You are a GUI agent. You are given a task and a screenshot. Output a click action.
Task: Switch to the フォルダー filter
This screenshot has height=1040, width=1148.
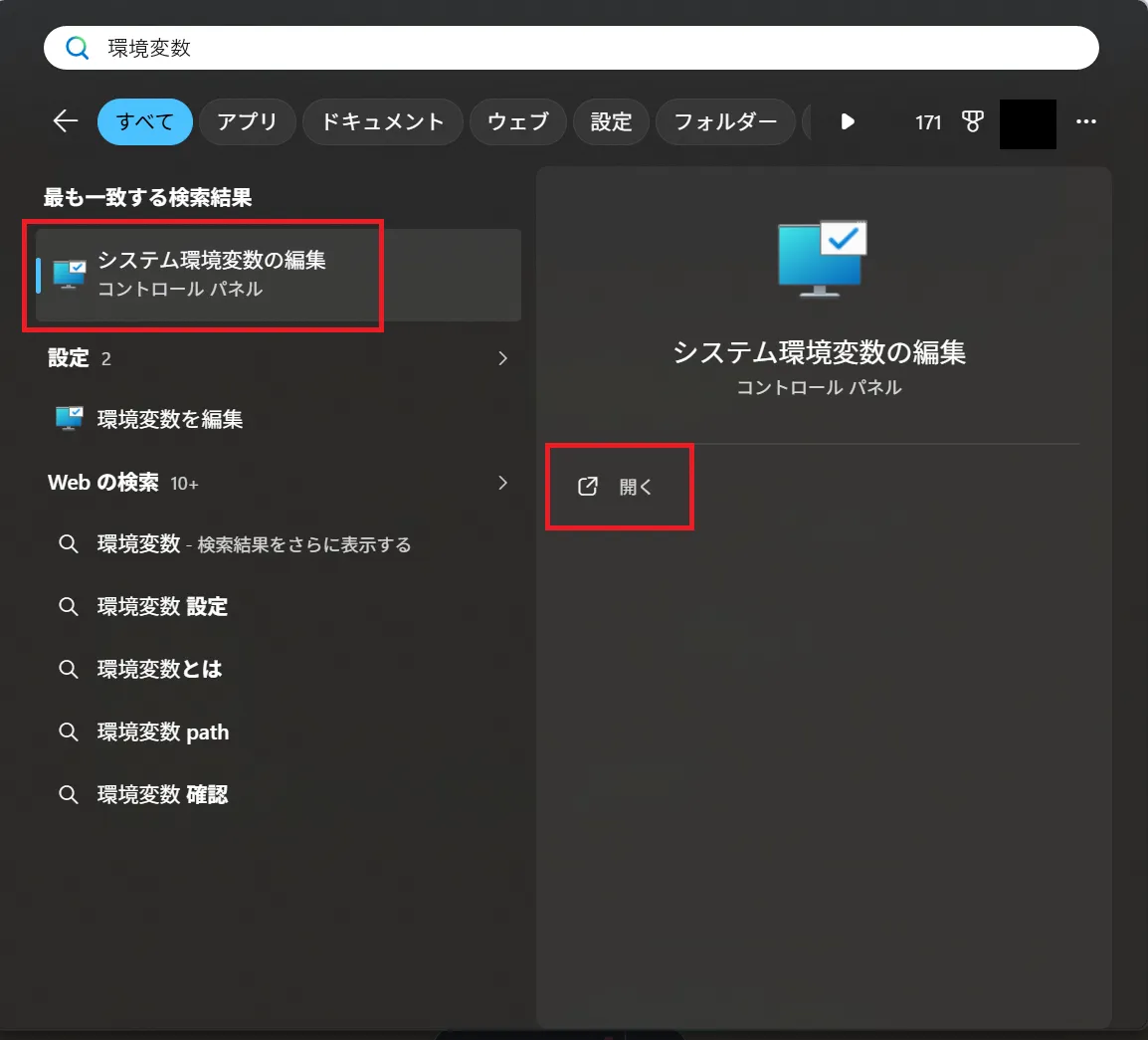(725, 121)
